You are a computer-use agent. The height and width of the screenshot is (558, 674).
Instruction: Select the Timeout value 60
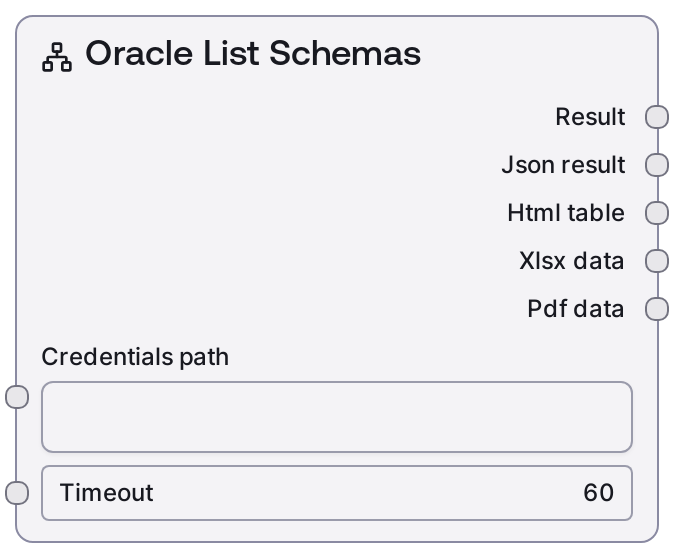[598, 493]
